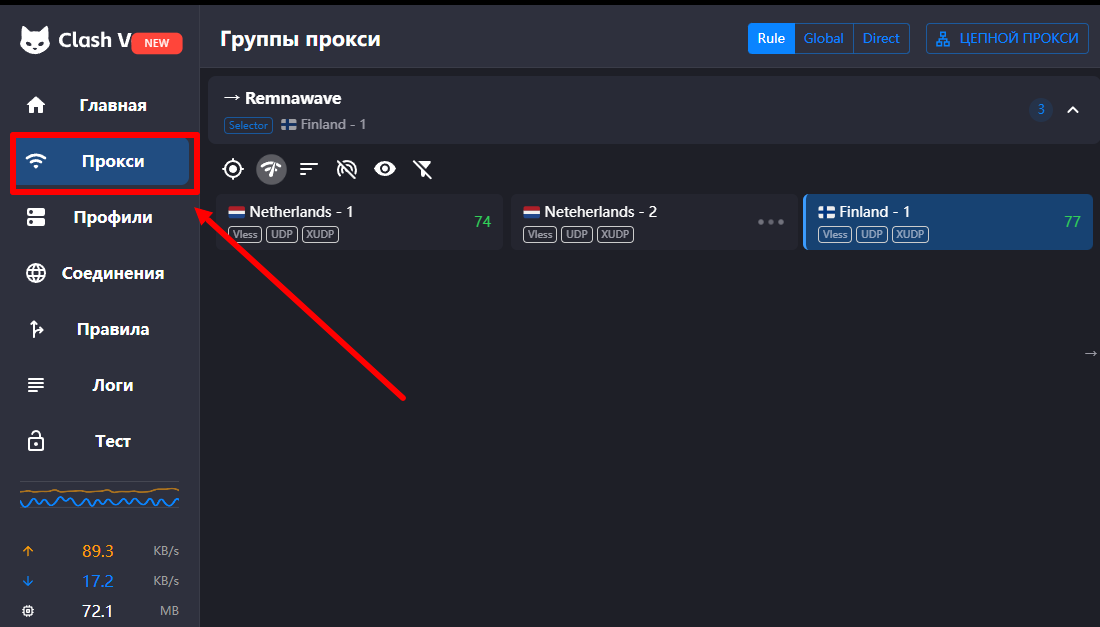Click the wifi icon beside Прокси
The width and height of the screenshot is (1100, 627).
coord(36,161)
